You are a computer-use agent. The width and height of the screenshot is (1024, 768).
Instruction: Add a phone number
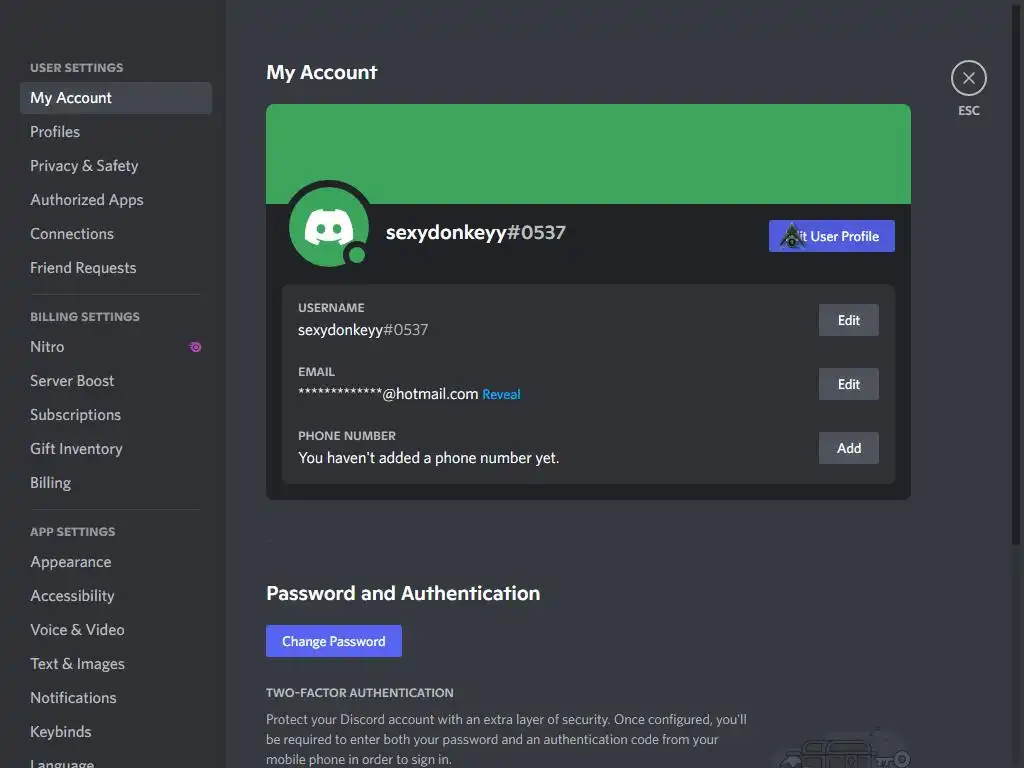point(848,448)
